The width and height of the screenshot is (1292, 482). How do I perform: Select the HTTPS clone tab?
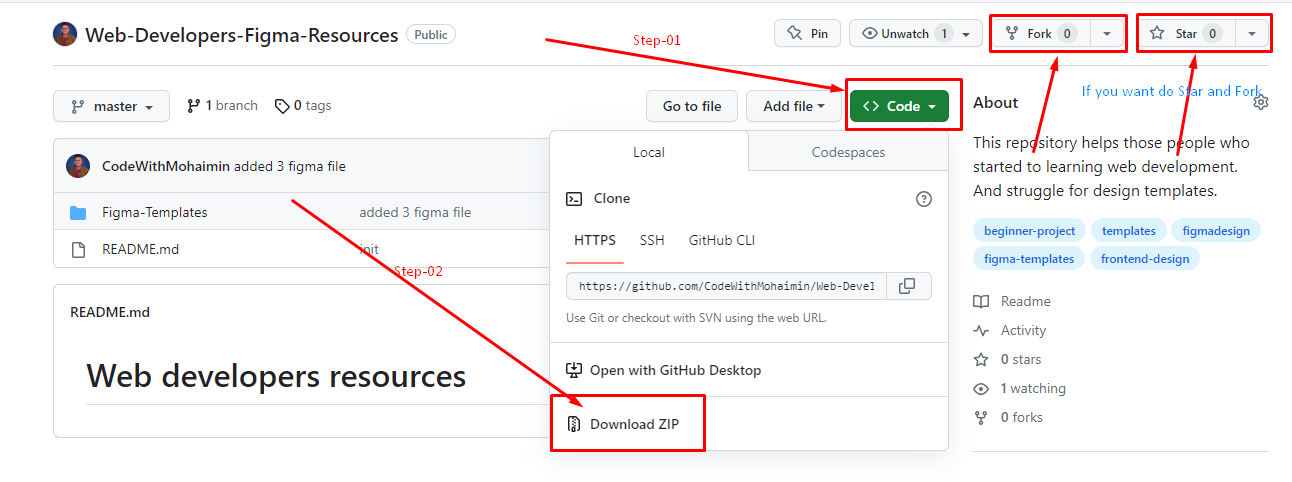(x=595, y=240)
